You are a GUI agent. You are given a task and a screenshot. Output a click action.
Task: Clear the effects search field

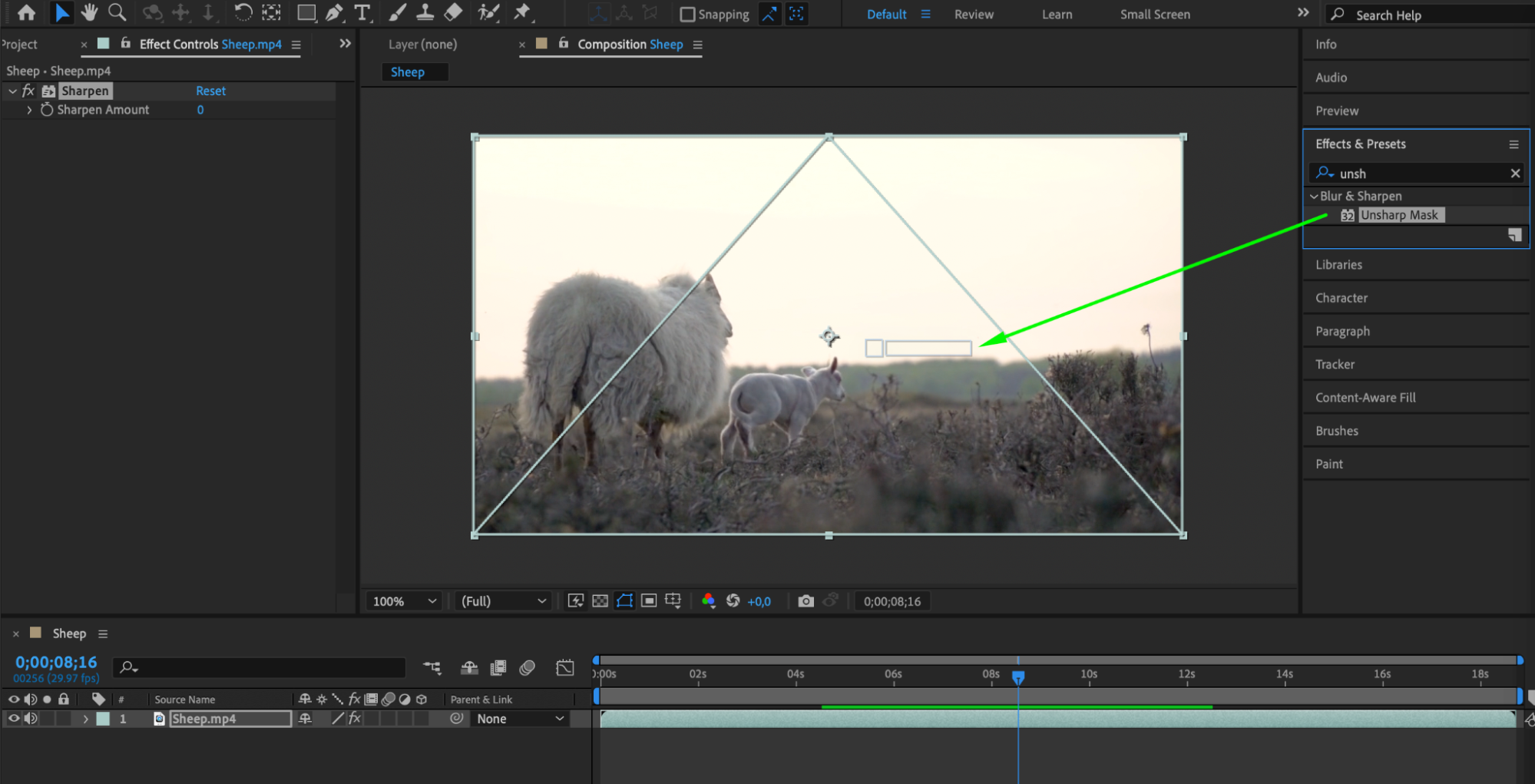(x=1515, y=174)
